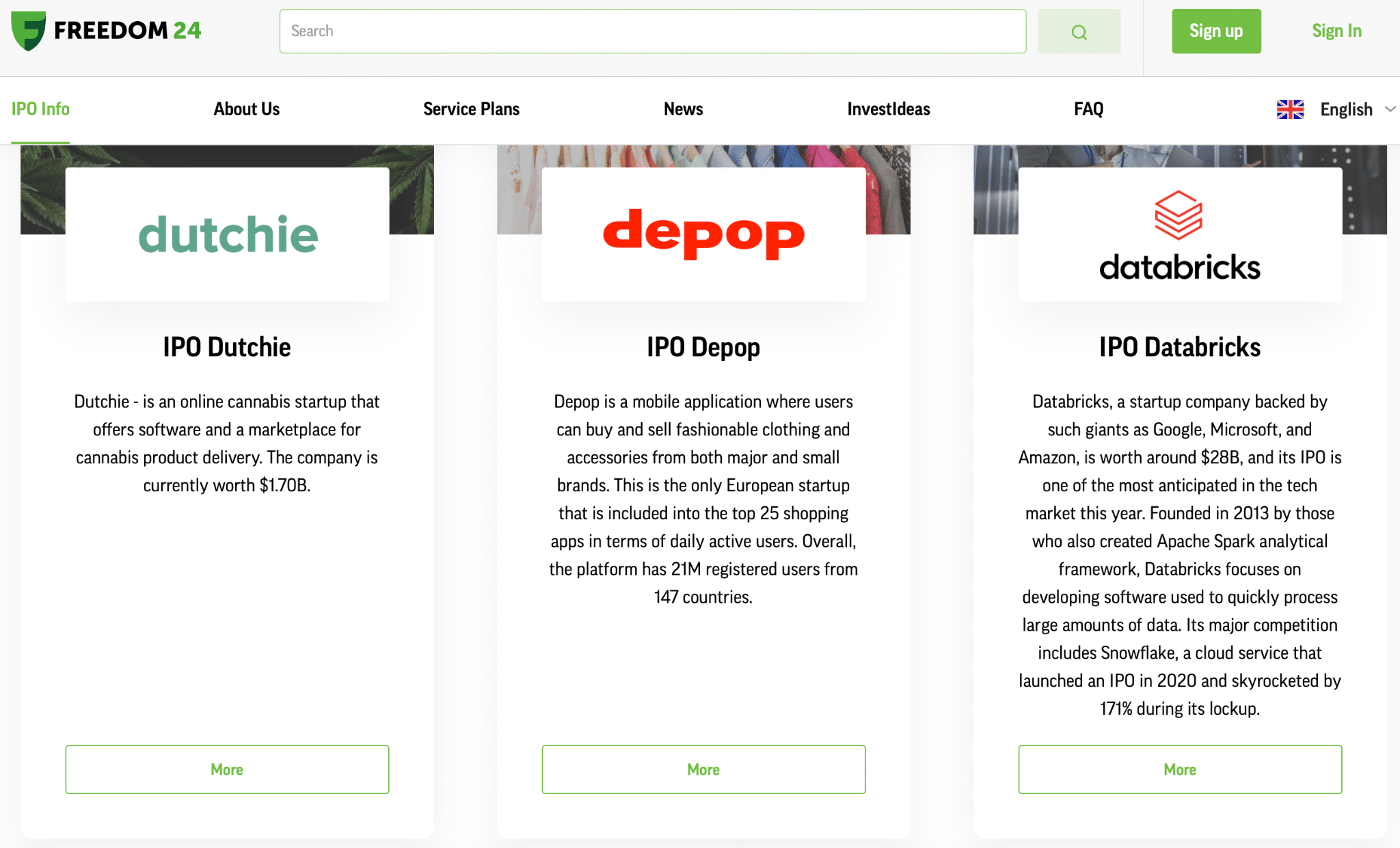Click the Dutchie company logo
Image resolution: width=1400 pixels, height=848 pixels.
tap(228, 234)
